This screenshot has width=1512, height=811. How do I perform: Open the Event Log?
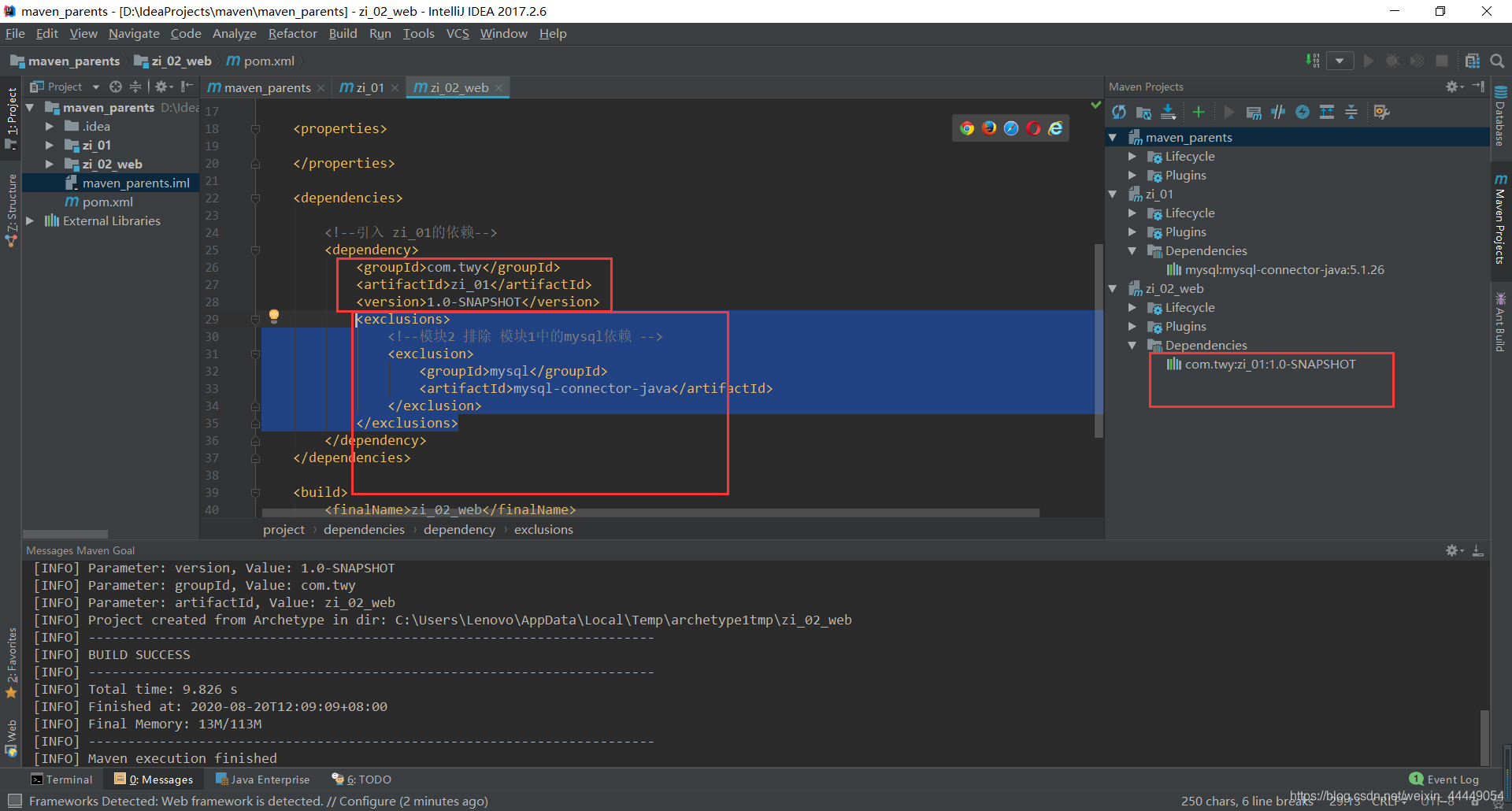point(1444,780)
